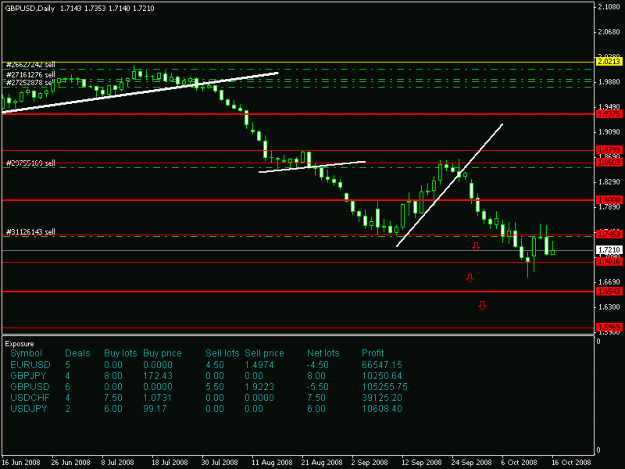The height and width of the screenshot is (469, 625).
Task: Click the red 1.7453 price tag
Action: tap(609, 234)
